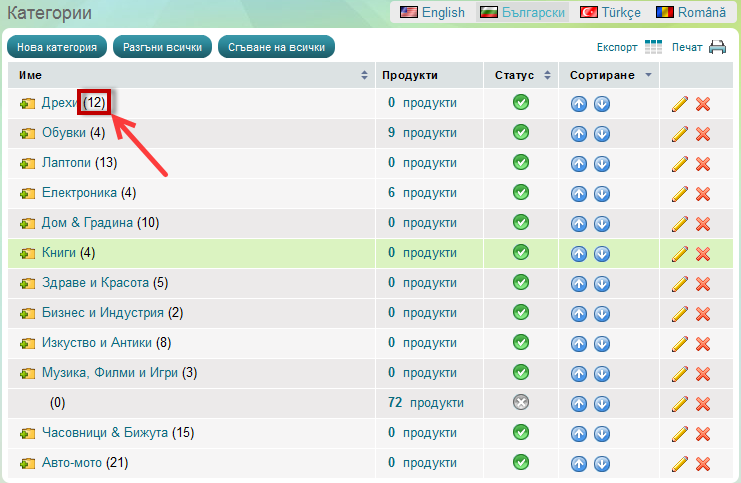The image size is (741, 483).
Task: Switch language to Türkçe tab
Action: pyautogui.click(x=611, y=13)
